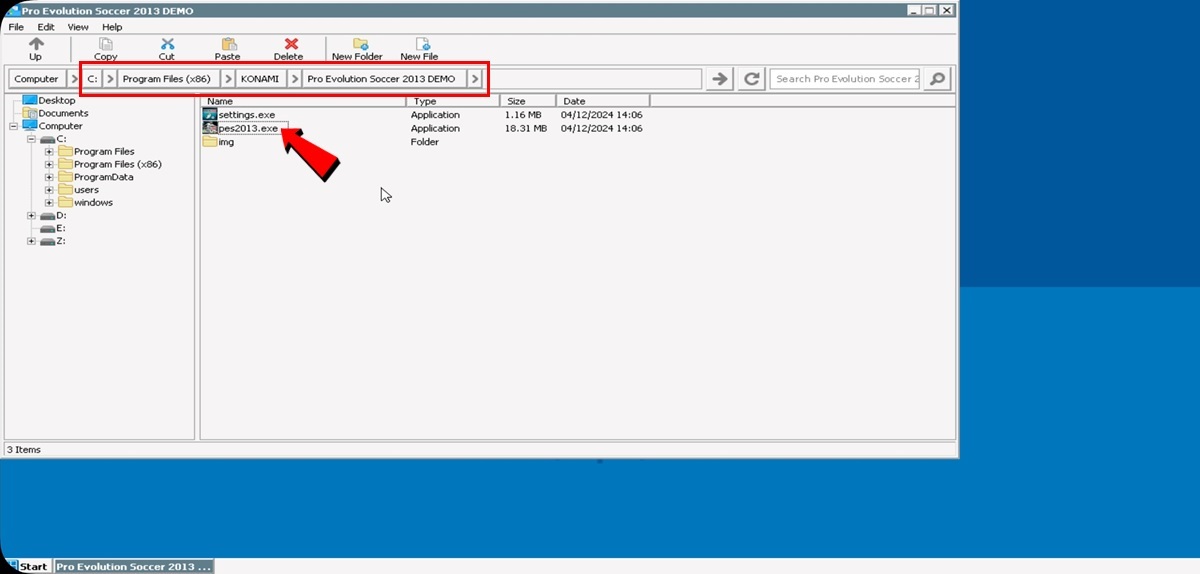Click the go arrow next to address bar
Image resolution: width=1200 pixels, height=574 pixels.
tap(719, 79)
